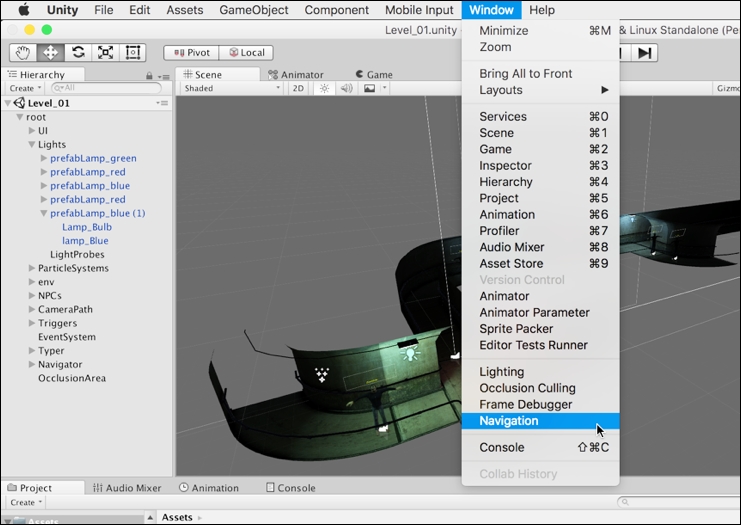Select the Rotate tool
Viewport: 741px width, 525px height.
[78, 52]
